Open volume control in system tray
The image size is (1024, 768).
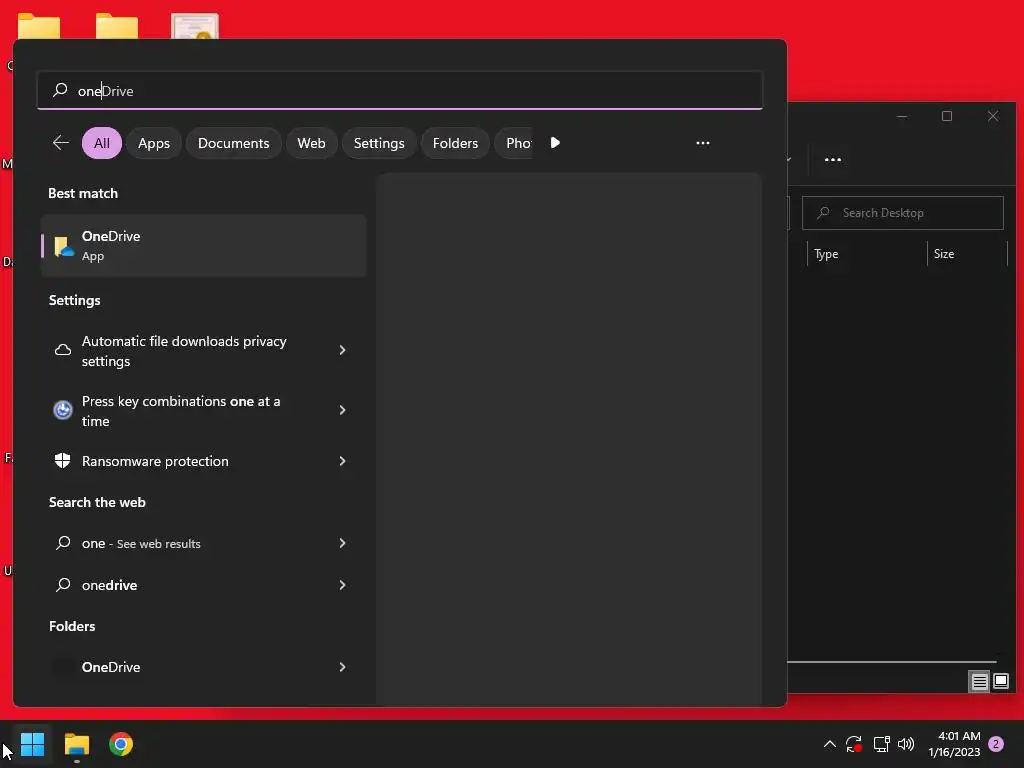906,744
